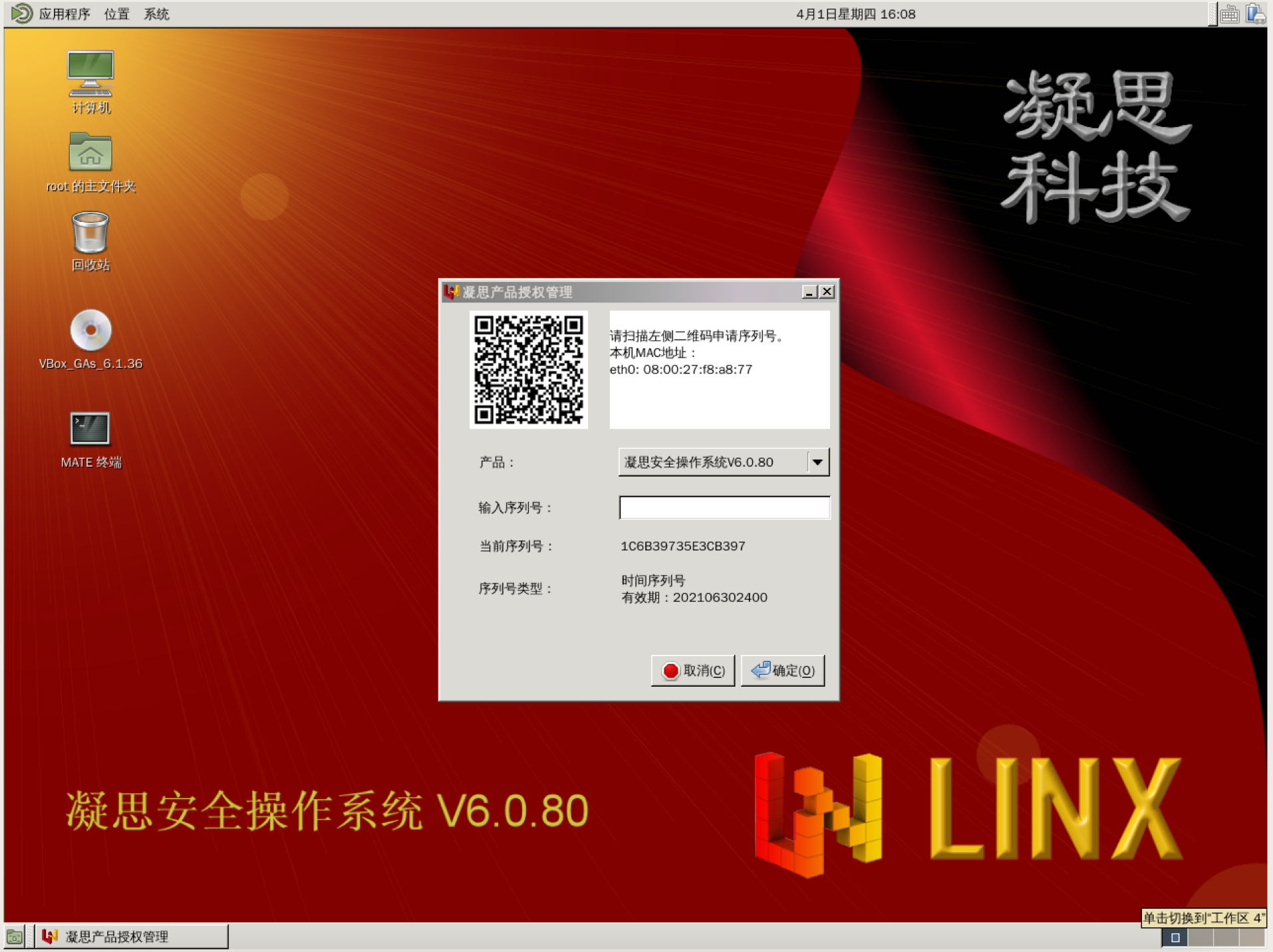Switch to the third workspace
1273x952 pixels.
click(1226, 937)
